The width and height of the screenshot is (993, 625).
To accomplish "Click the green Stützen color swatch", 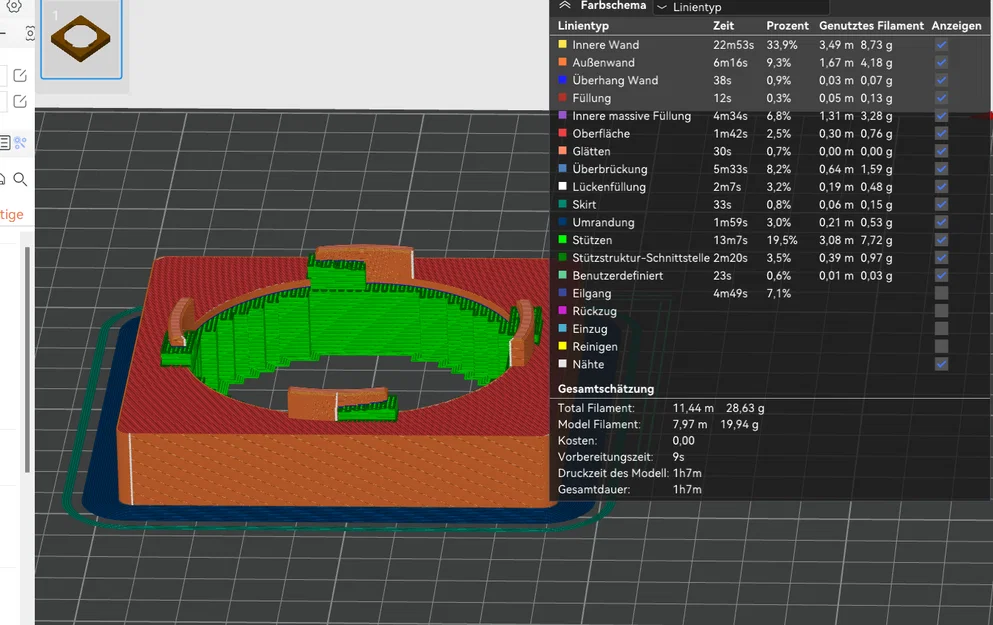I will tap(562, 239).
